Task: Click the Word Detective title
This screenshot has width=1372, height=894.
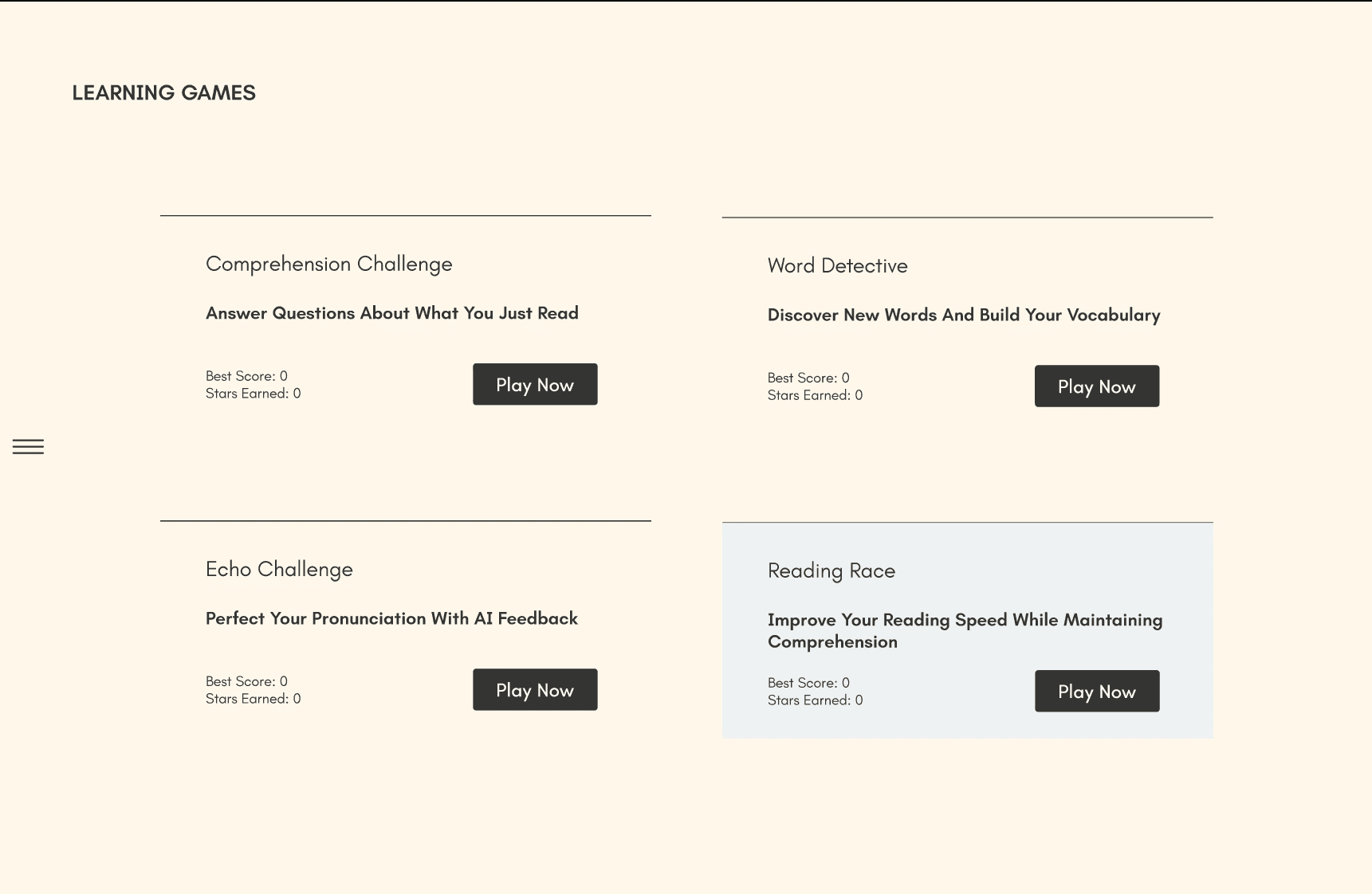Action: (x=838, y=266)
